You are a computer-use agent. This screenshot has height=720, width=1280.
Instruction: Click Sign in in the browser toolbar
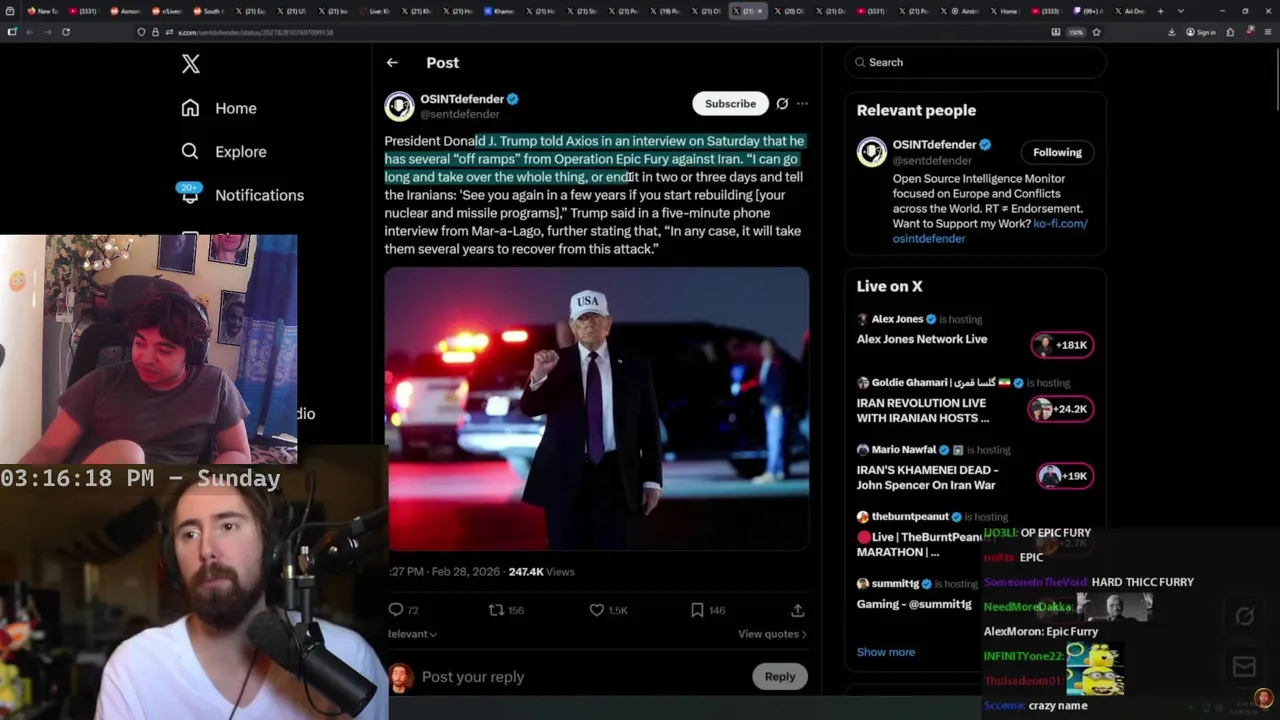click(x=1200, y=32)
